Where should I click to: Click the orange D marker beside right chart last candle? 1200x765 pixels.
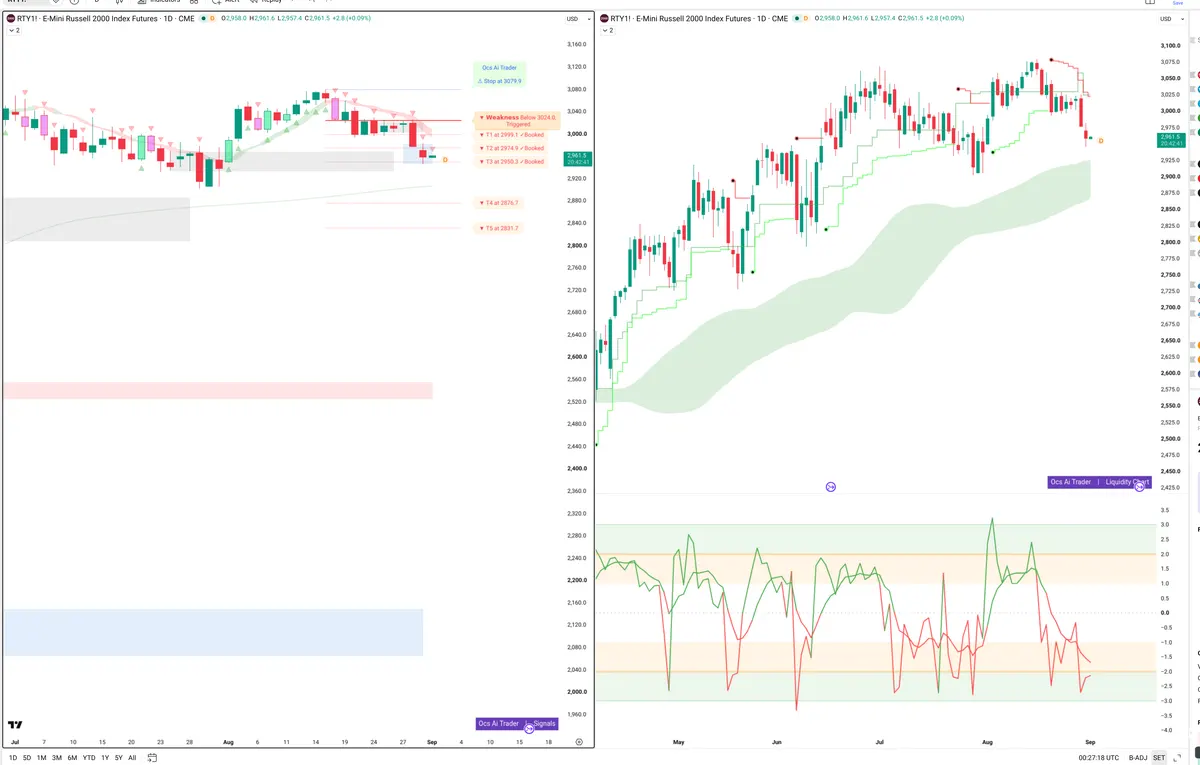(1101, 141)
